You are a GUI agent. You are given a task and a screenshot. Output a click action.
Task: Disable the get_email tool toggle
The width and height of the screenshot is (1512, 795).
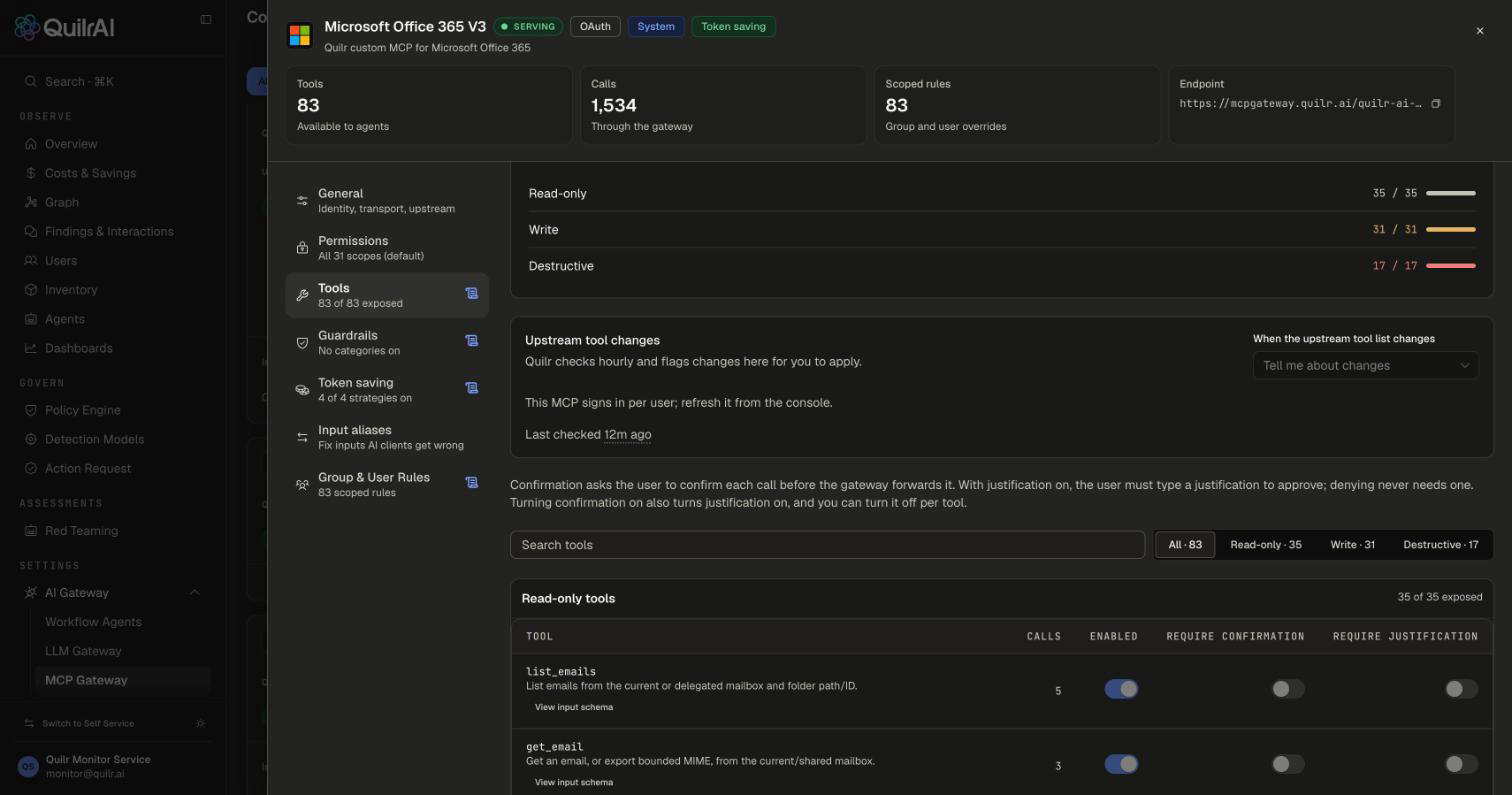pyautogui.click(x=1121, y=764)
